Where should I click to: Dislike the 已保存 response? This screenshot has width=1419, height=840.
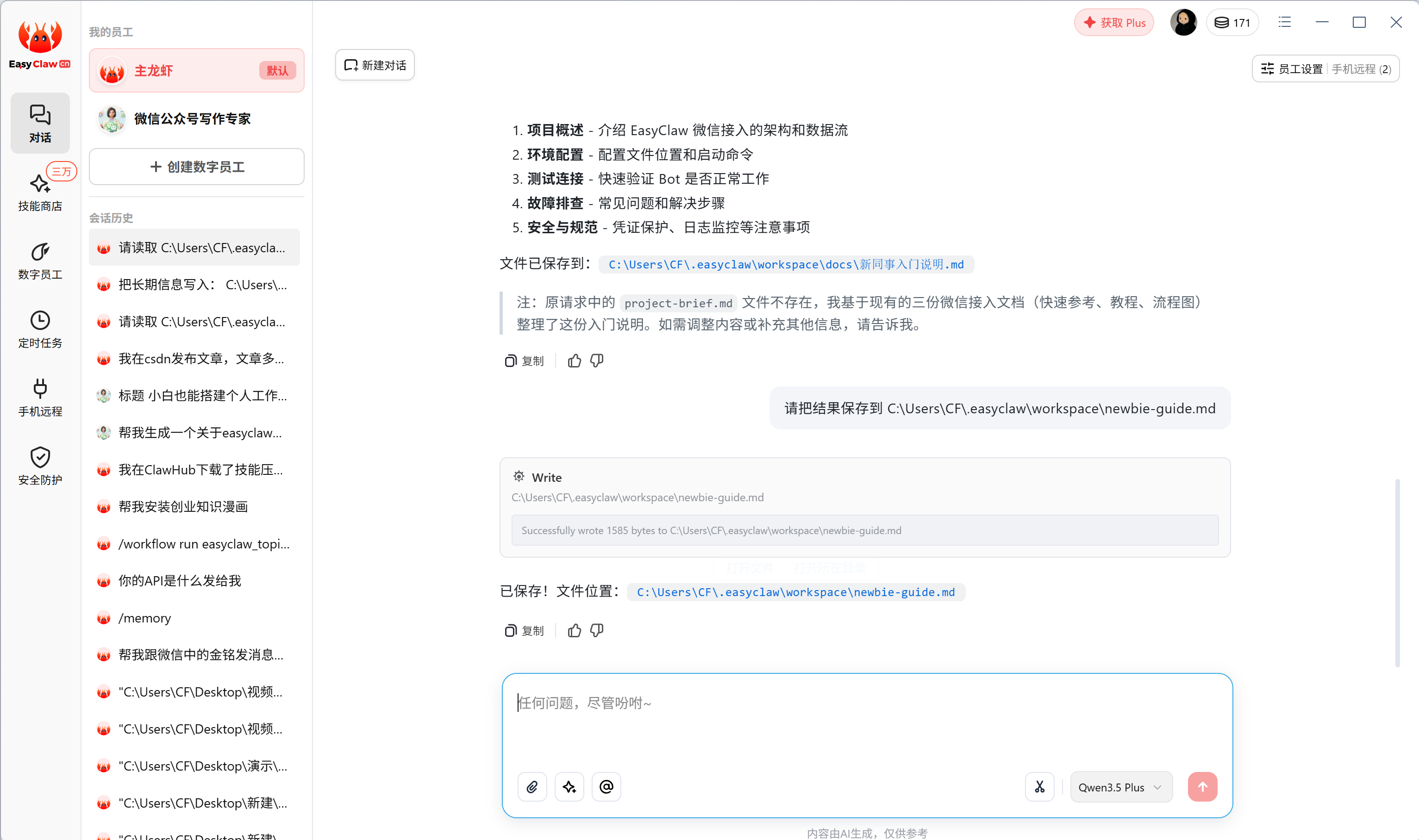coord(597,630)
